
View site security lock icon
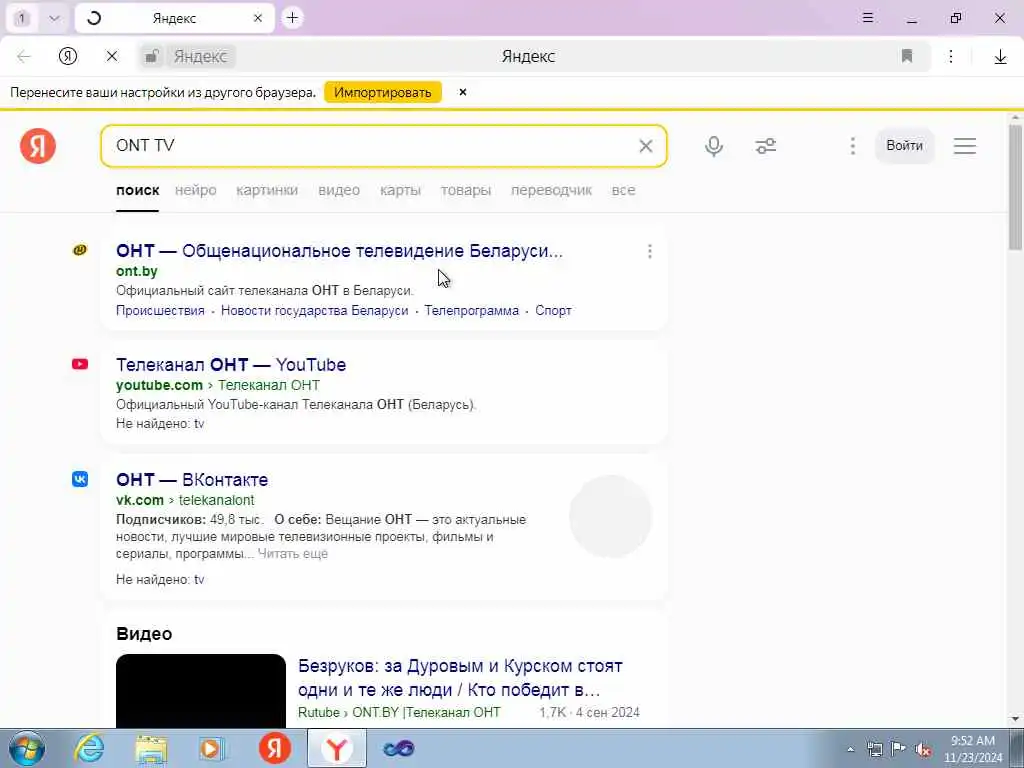click(151, 56)
